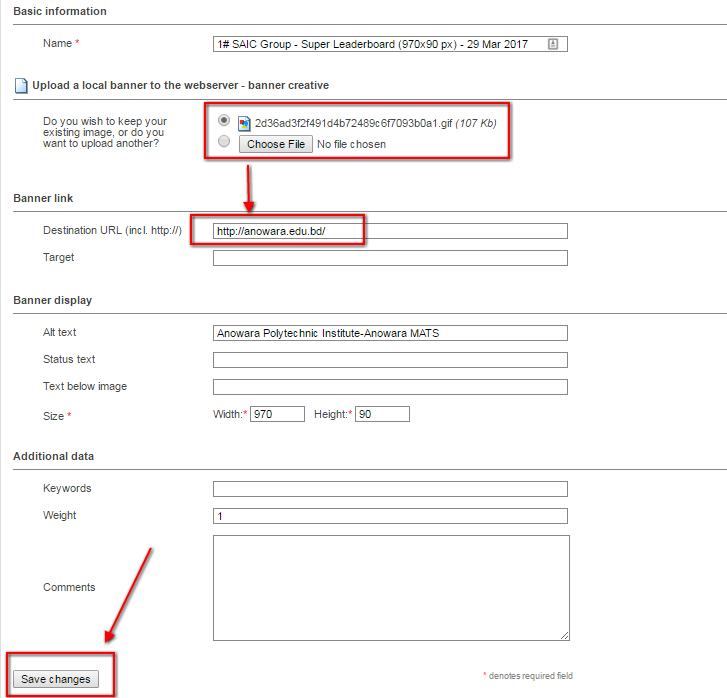Viewport: 727px width, 698px height.
Task: Click the Destination URL input field
Action: pyautogui.click(x=390, y=231)
